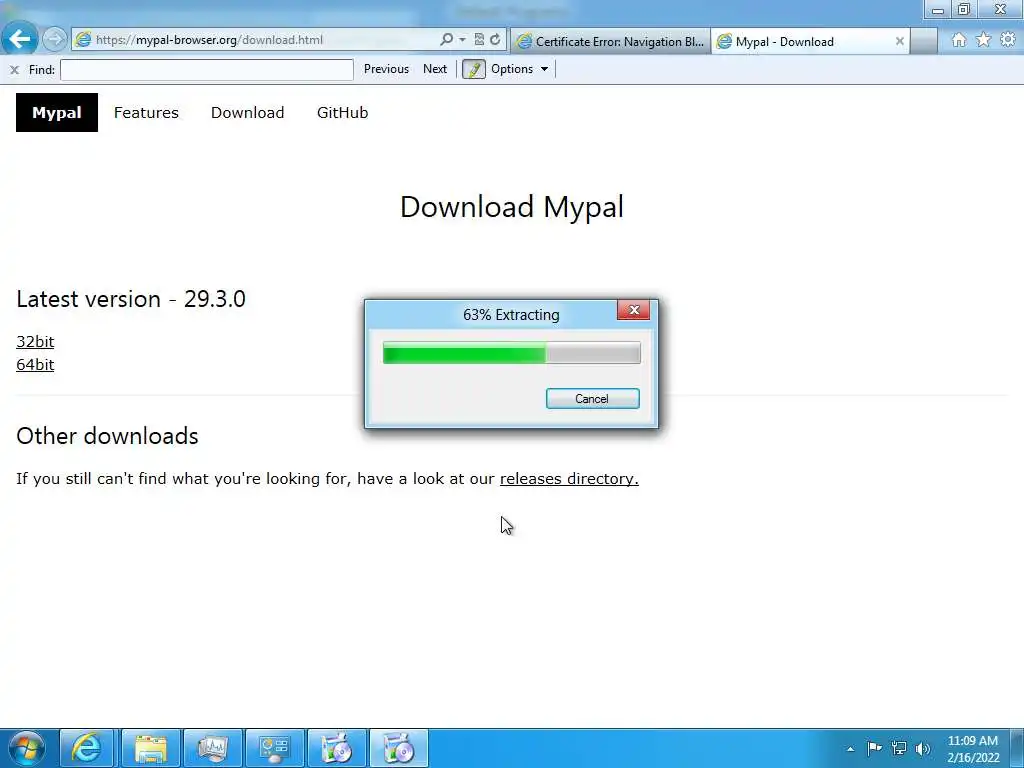Screen dimensions: 1024x768
Task: Close the Mypal - Download tab
Action: pyautogui.click(x=899, y=41)
